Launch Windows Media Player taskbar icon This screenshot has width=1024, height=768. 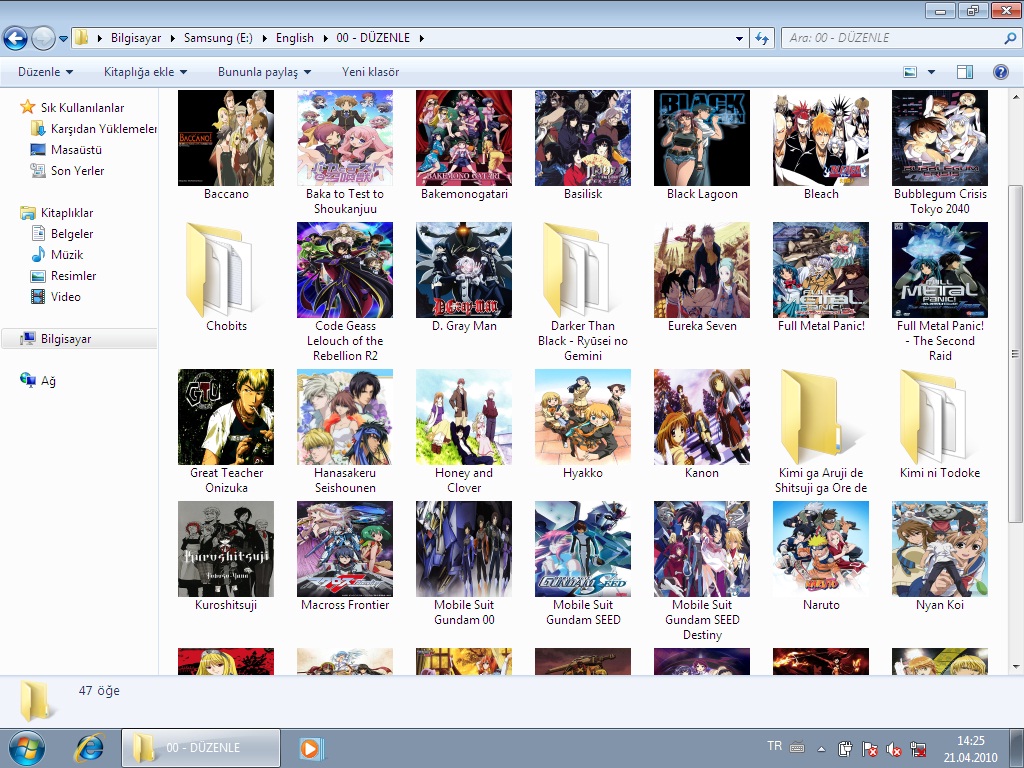point(312,747)
